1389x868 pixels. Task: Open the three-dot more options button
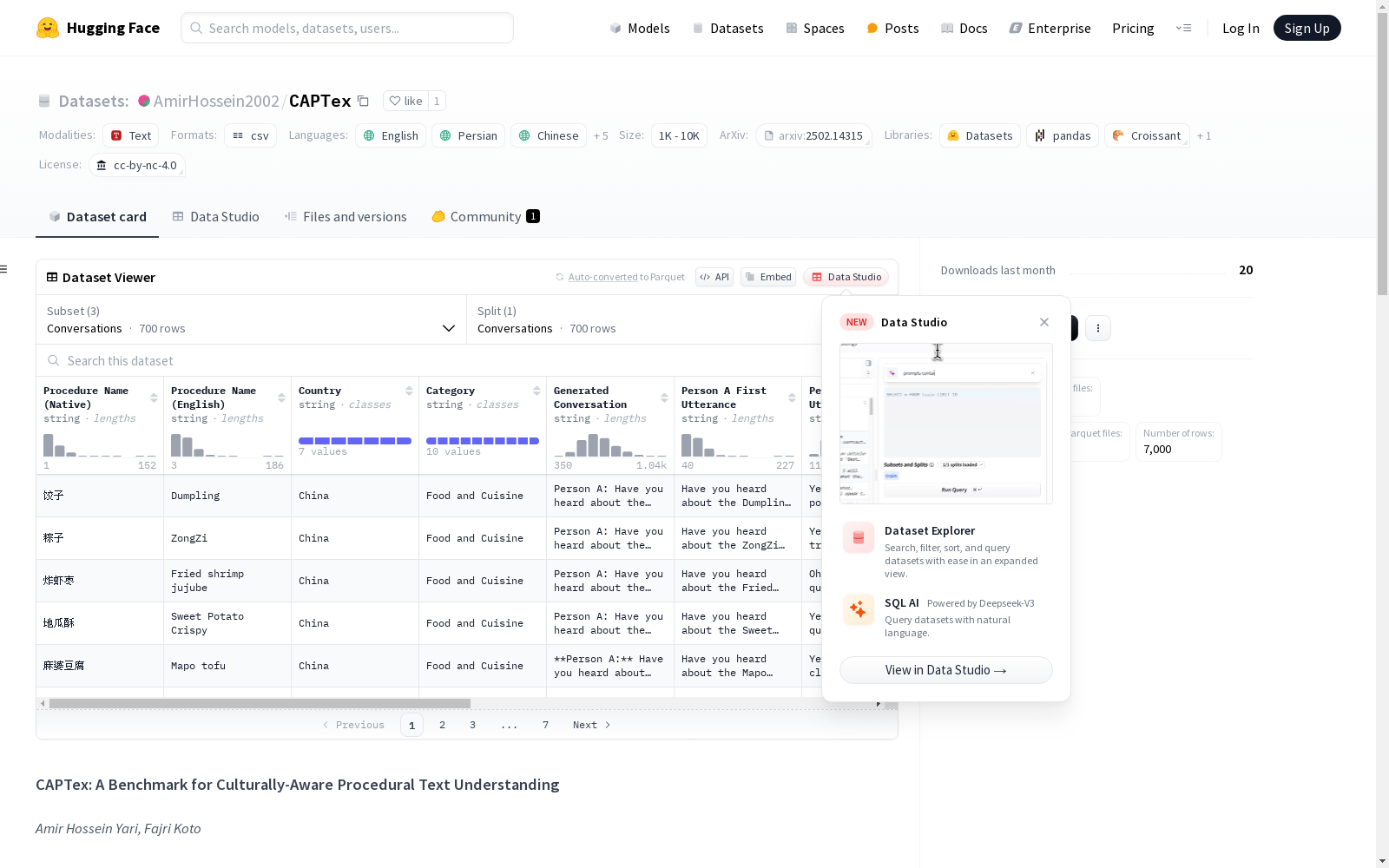tap(1098, 328)
